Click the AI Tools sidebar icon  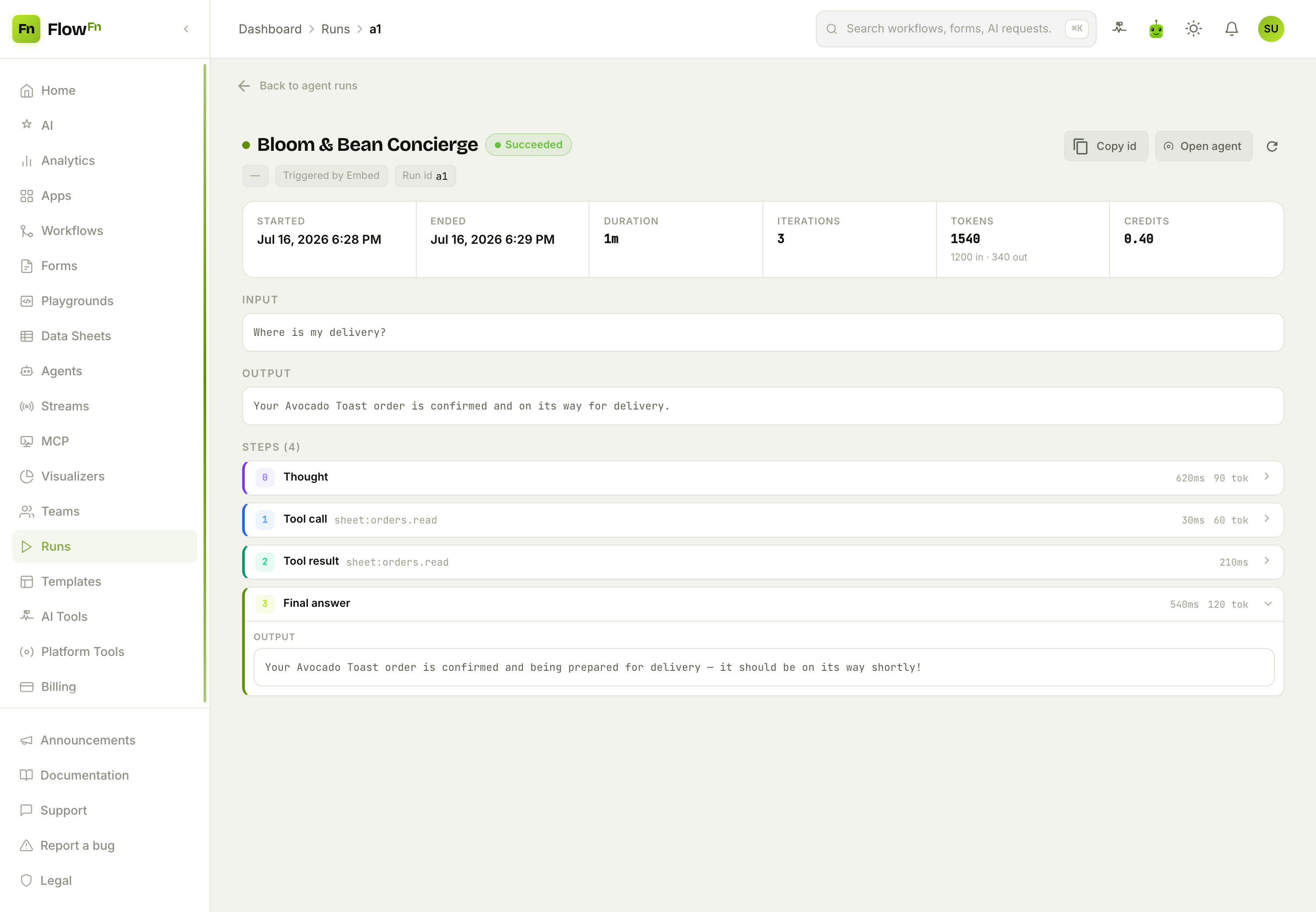(26, 616)
